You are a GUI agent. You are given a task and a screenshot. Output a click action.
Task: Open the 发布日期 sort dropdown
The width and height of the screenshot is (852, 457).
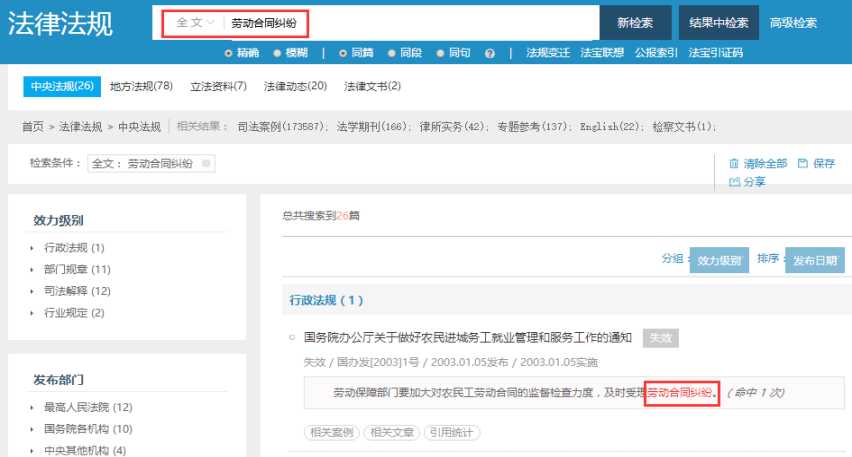coord(815,260)
